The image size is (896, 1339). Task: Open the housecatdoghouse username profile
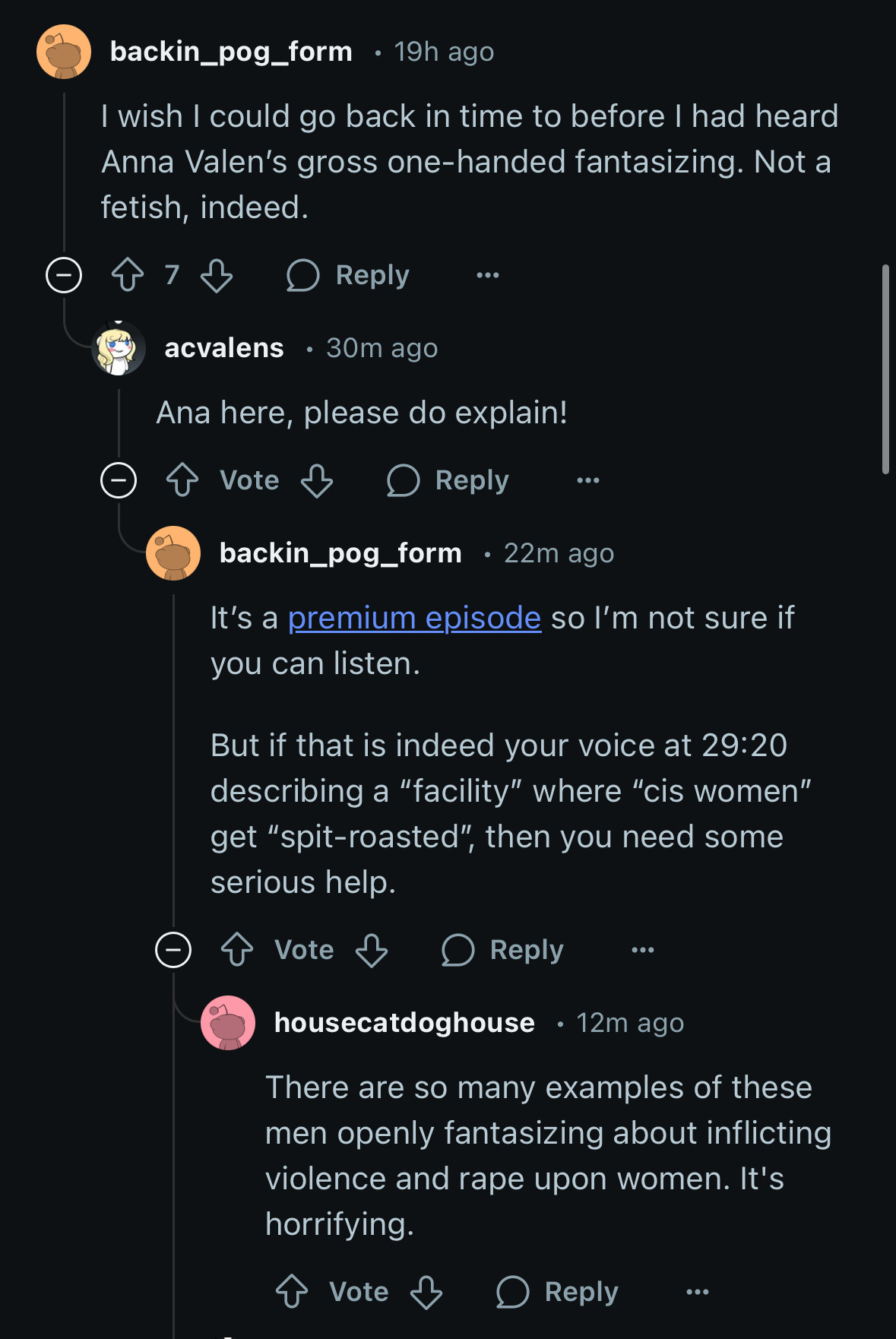click(404, 1023)
